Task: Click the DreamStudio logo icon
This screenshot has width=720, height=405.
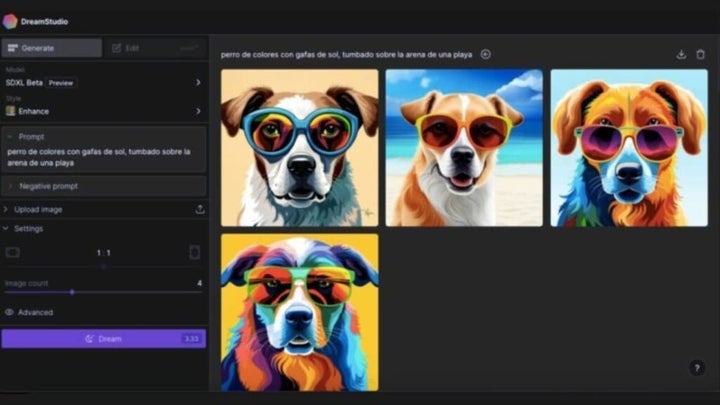Action: (10, 21)
